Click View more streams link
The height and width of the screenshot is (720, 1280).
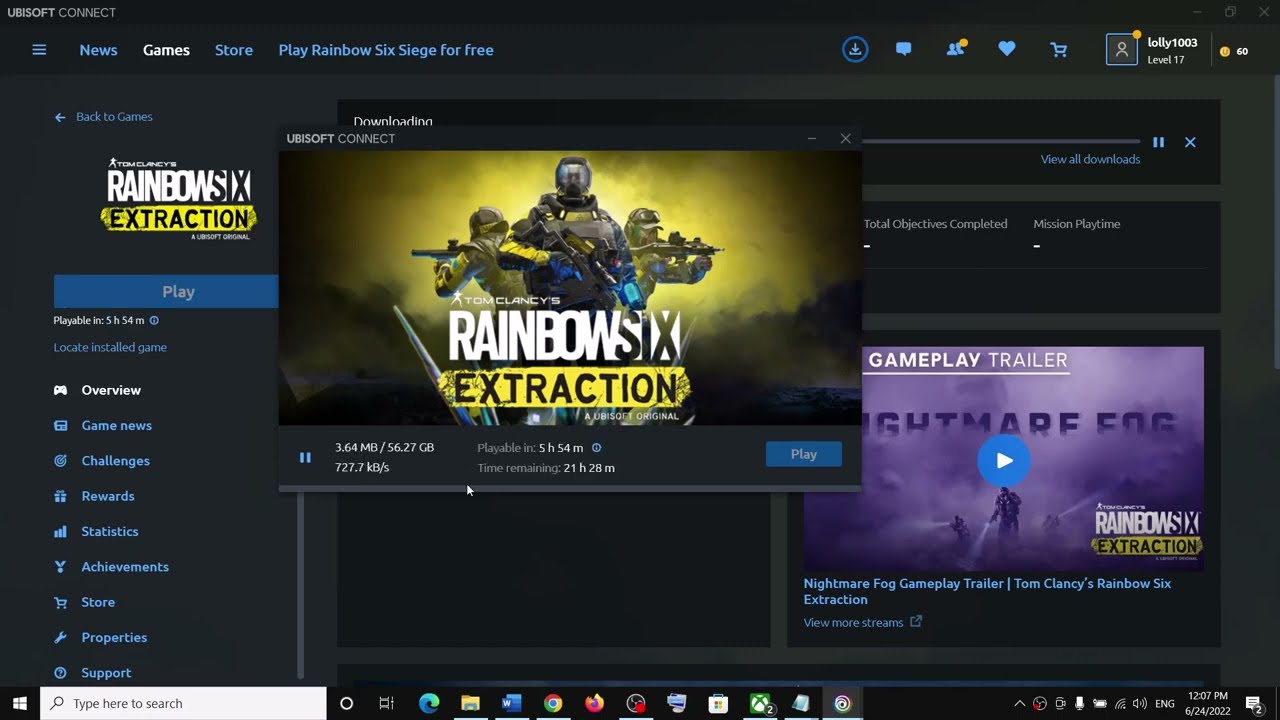(862, 622)
